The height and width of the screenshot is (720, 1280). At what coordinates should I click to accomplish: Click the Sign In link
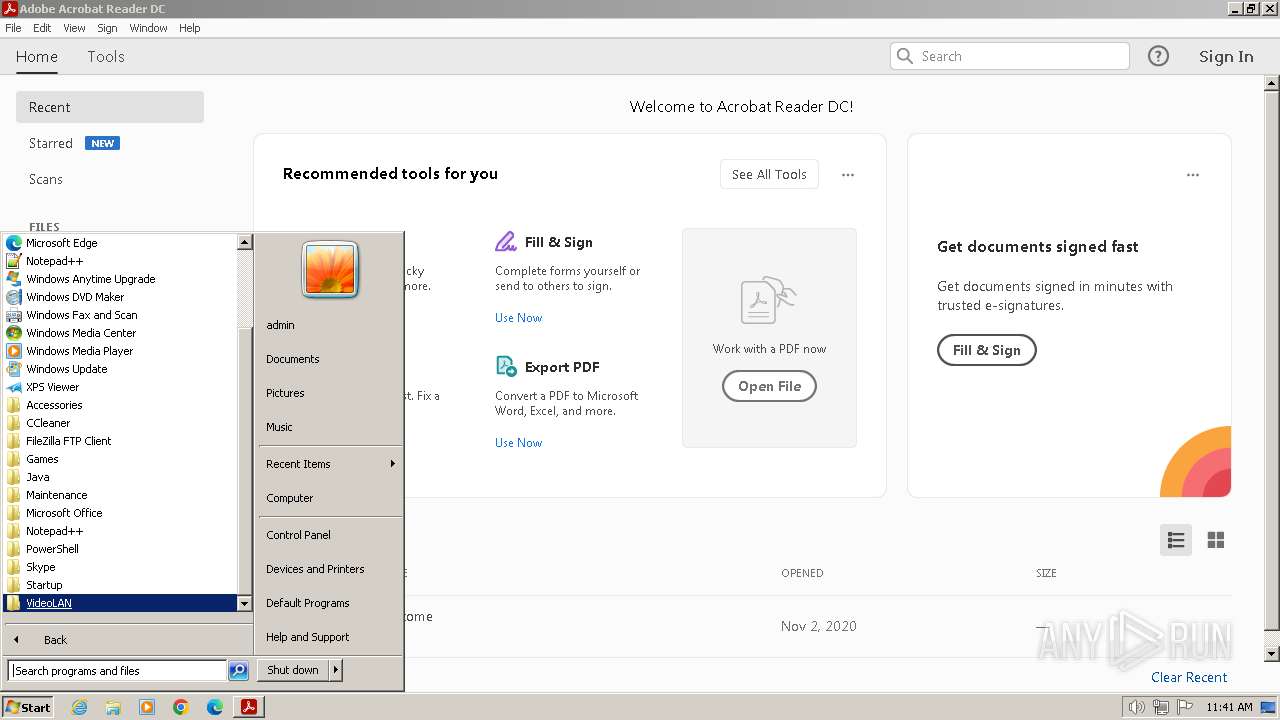[x=1226, y=56]
